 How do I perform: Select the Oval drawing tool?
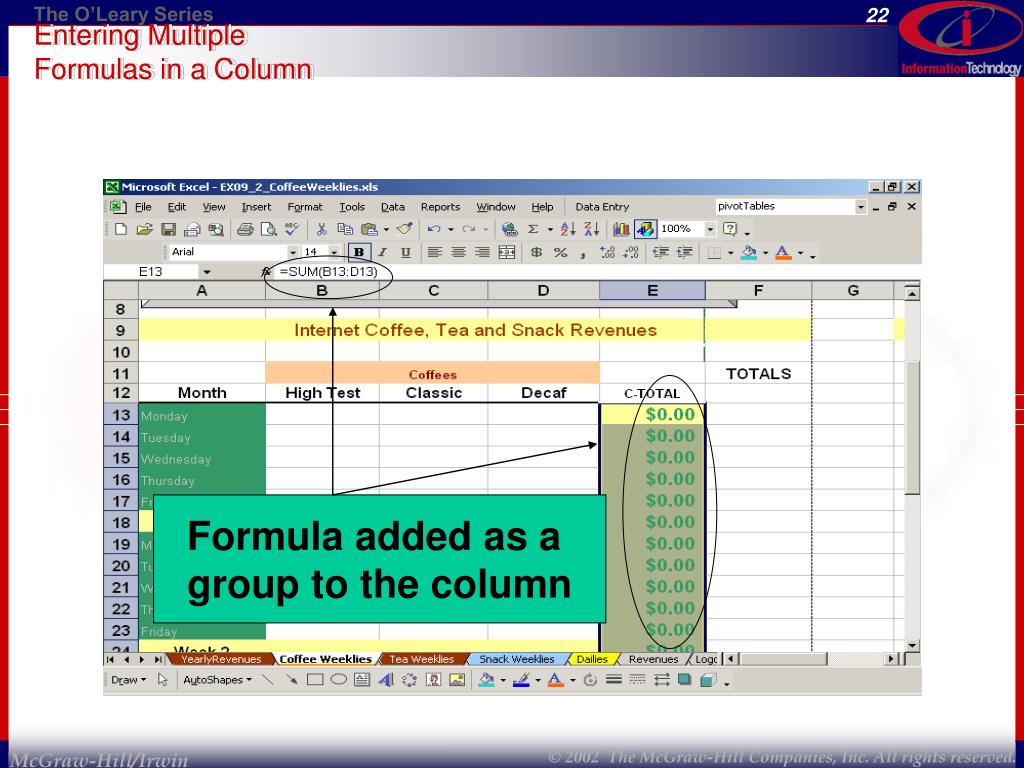(338, 680)
